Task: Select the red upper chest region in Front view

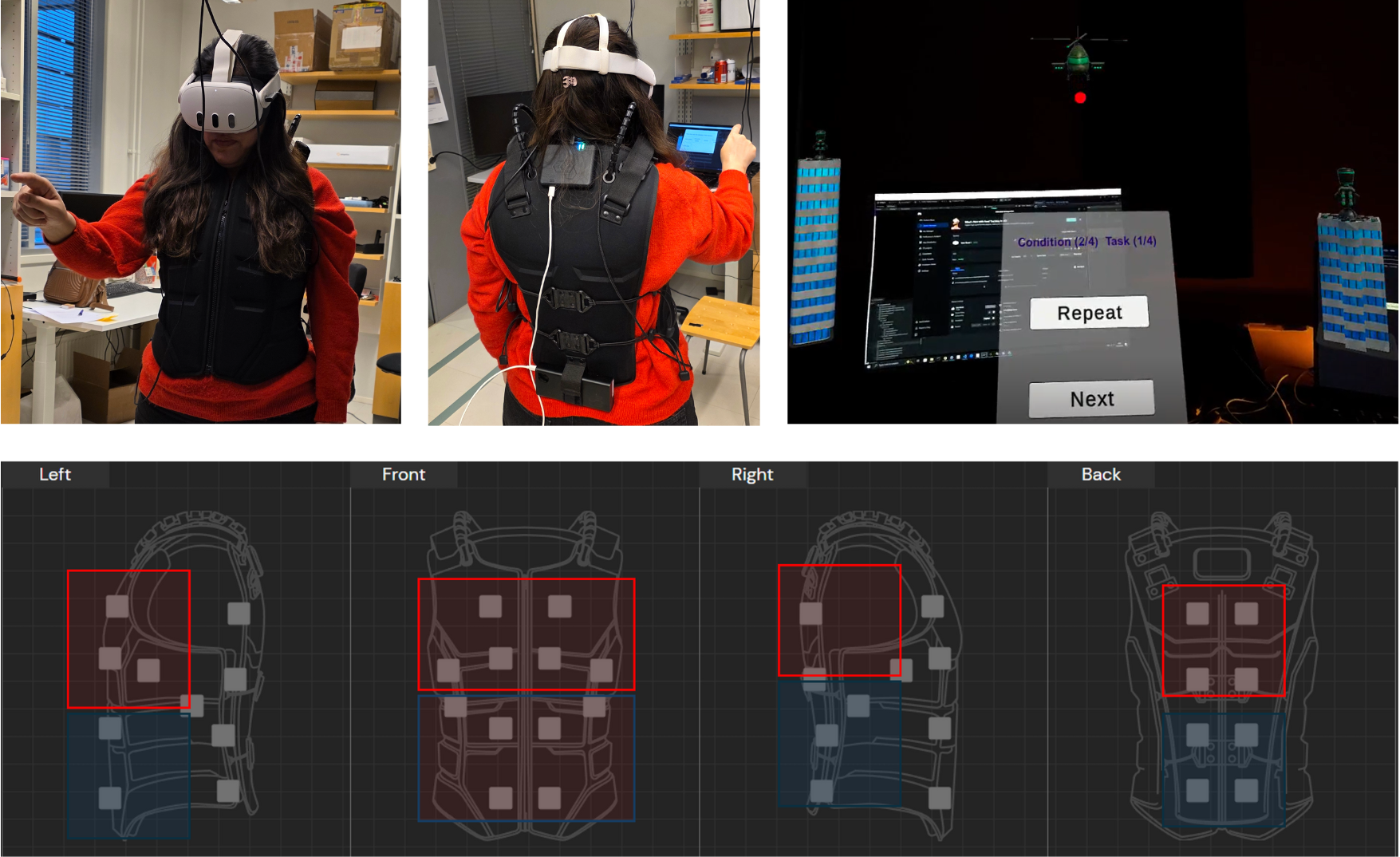Action: 526,634
